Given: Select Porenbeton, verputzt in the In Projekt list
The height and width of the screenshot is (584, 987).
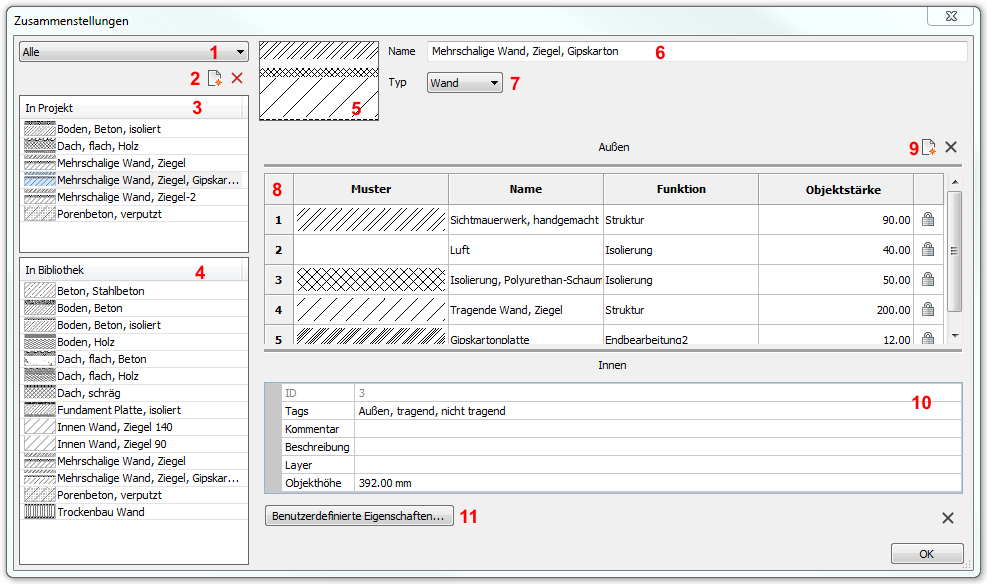Looking at the screenshot, I should click(x=134, y=214).
